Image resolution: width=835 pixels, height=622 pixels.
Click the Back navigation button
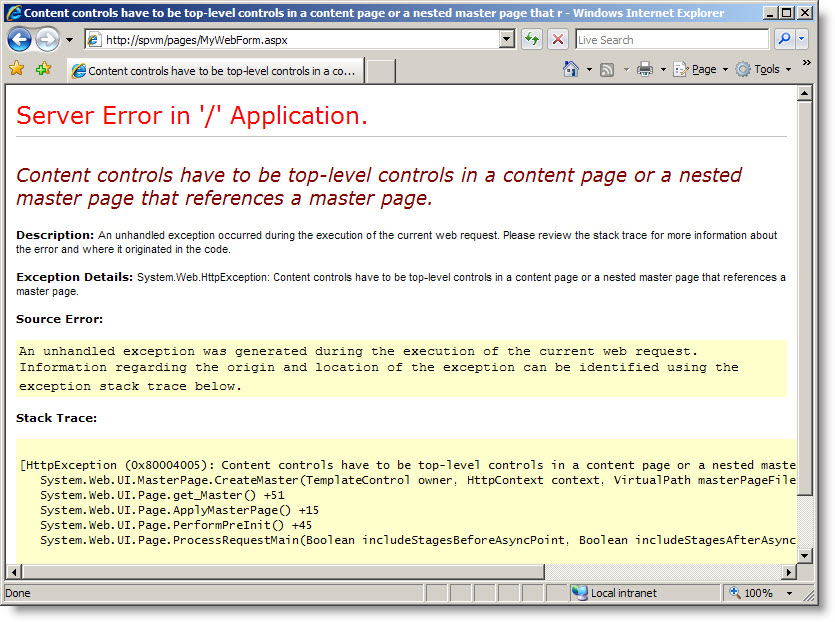[20, 40]
